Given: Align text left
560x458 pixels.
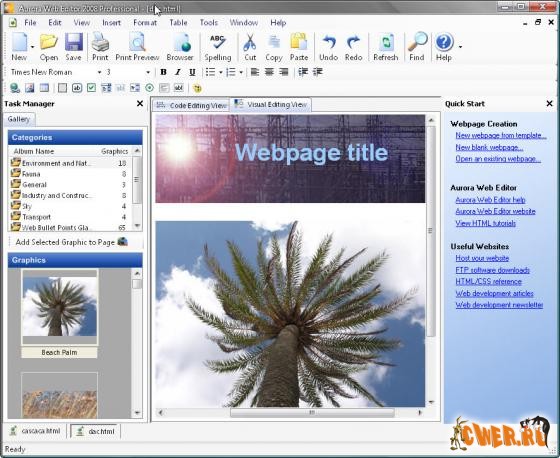Looking at the screenshot, I should pyautogui.click(x=255, y=72).
